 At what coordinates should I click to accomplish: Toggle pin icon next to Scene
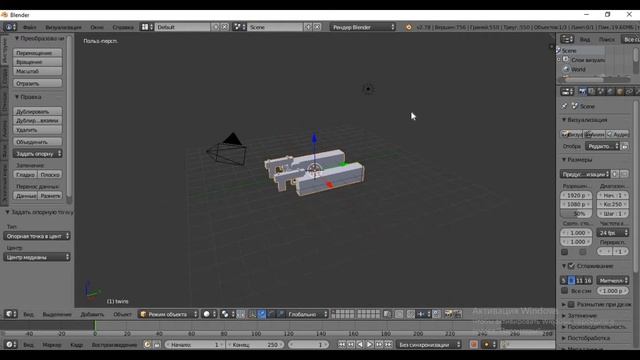tap(564, 106)
